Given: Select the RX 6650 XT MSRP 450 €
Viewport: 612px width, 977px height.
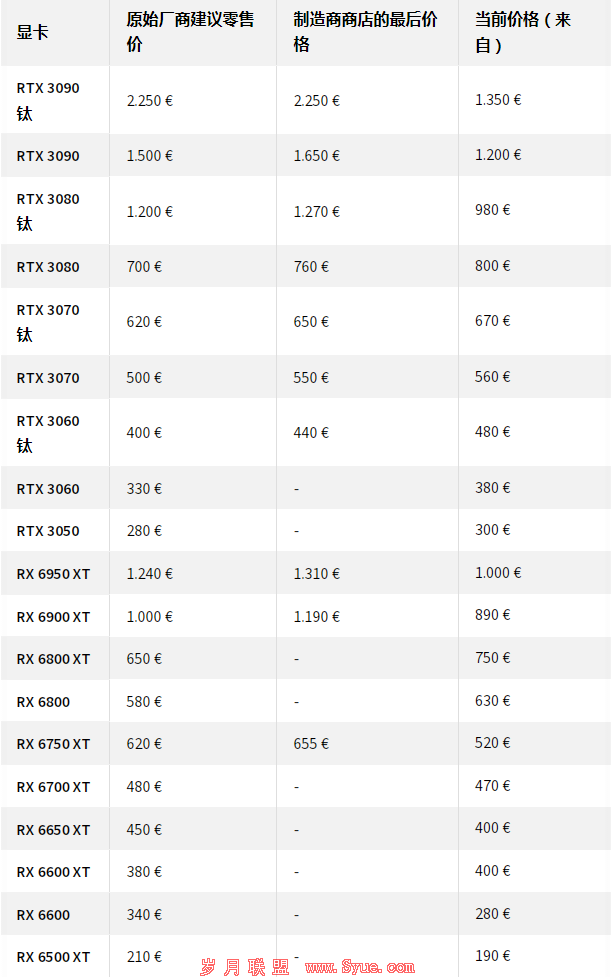Looking at the screenshot, I should tap(144, 830).
